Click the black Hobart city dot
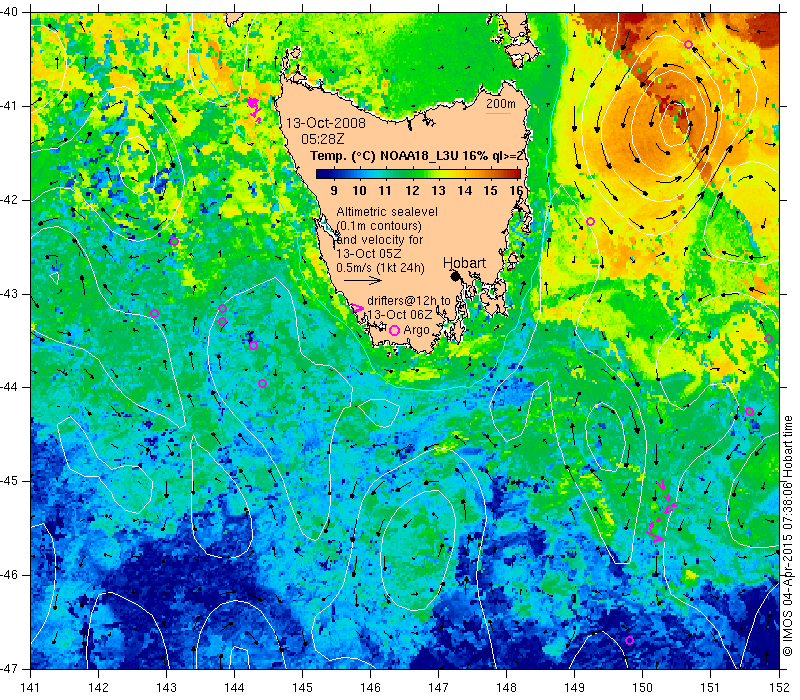Screen dimensions: 800x700 pyautogui.click(x=456, y=276)
